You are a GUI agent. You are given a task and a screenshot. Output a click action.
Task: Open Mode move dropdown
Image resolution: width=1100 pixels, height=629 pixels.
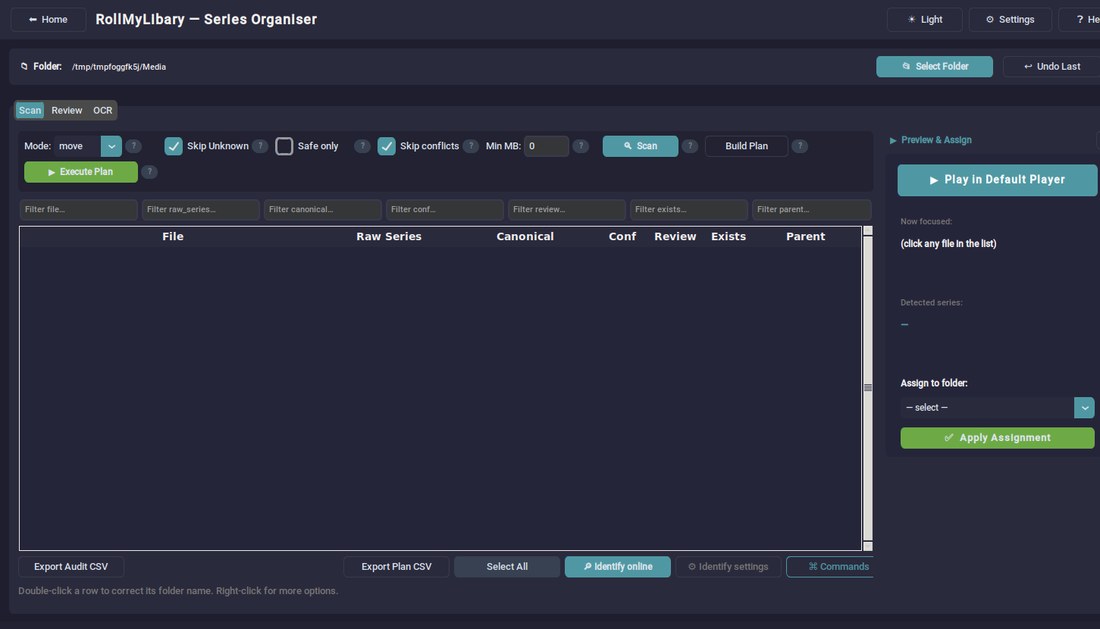pyautogui.click(x=111, y=146)
